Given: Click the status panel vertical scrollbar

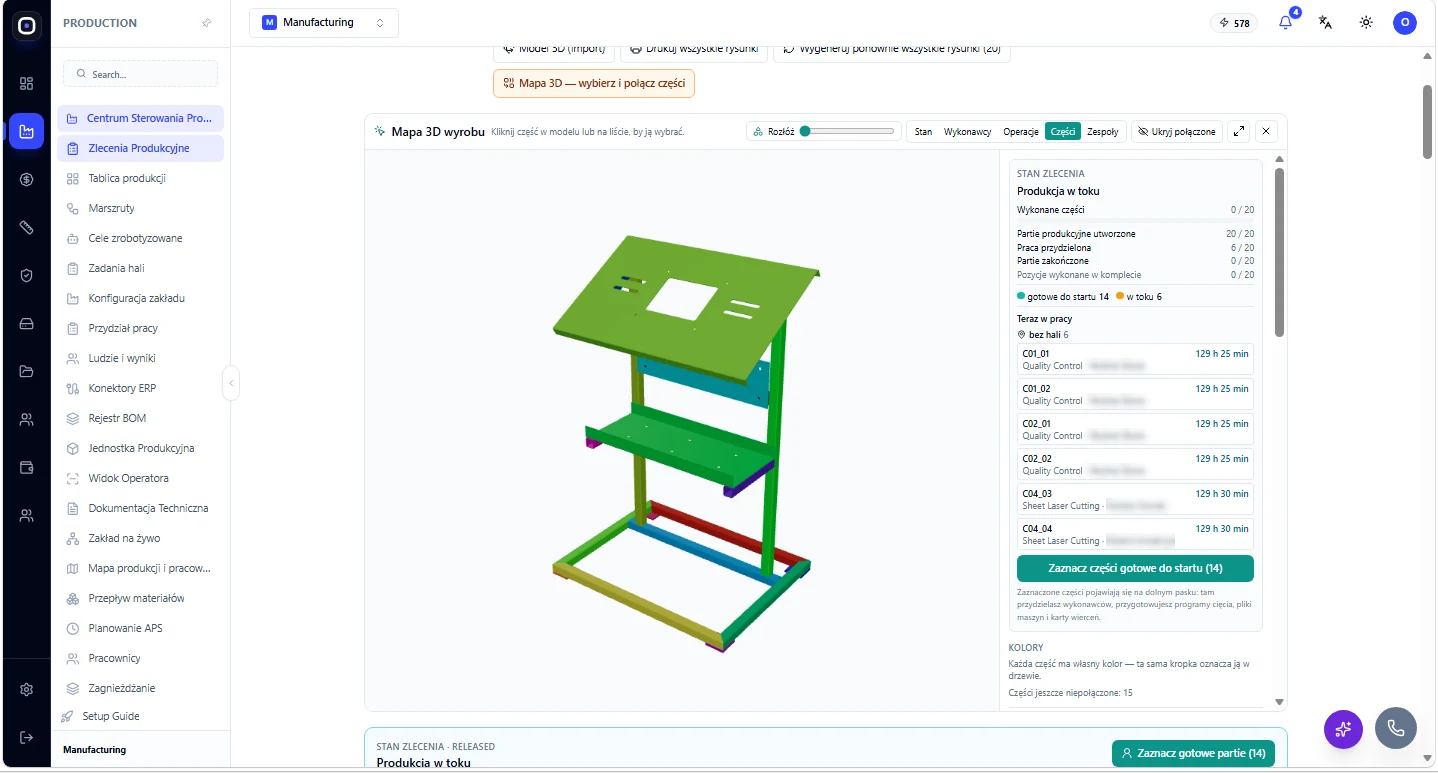Looking at the screenshot, I should [x=1279, y=252].
